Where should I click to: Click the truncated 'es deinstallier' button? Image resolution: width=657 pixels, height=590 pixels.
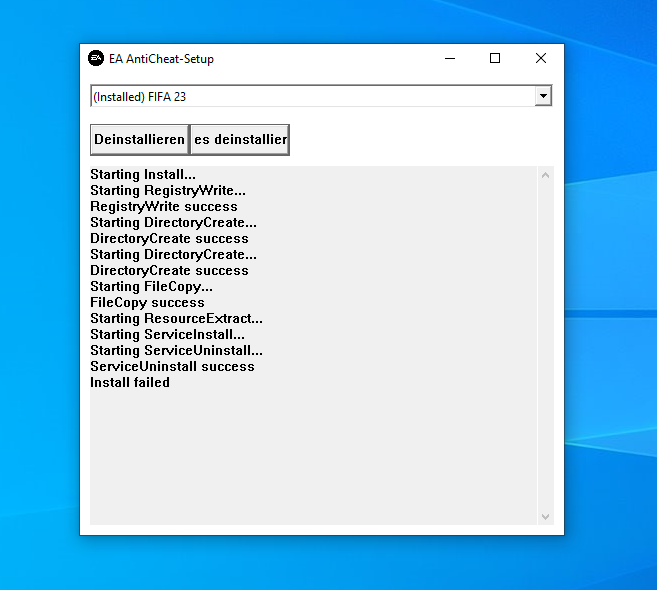(x=240, y=140)
